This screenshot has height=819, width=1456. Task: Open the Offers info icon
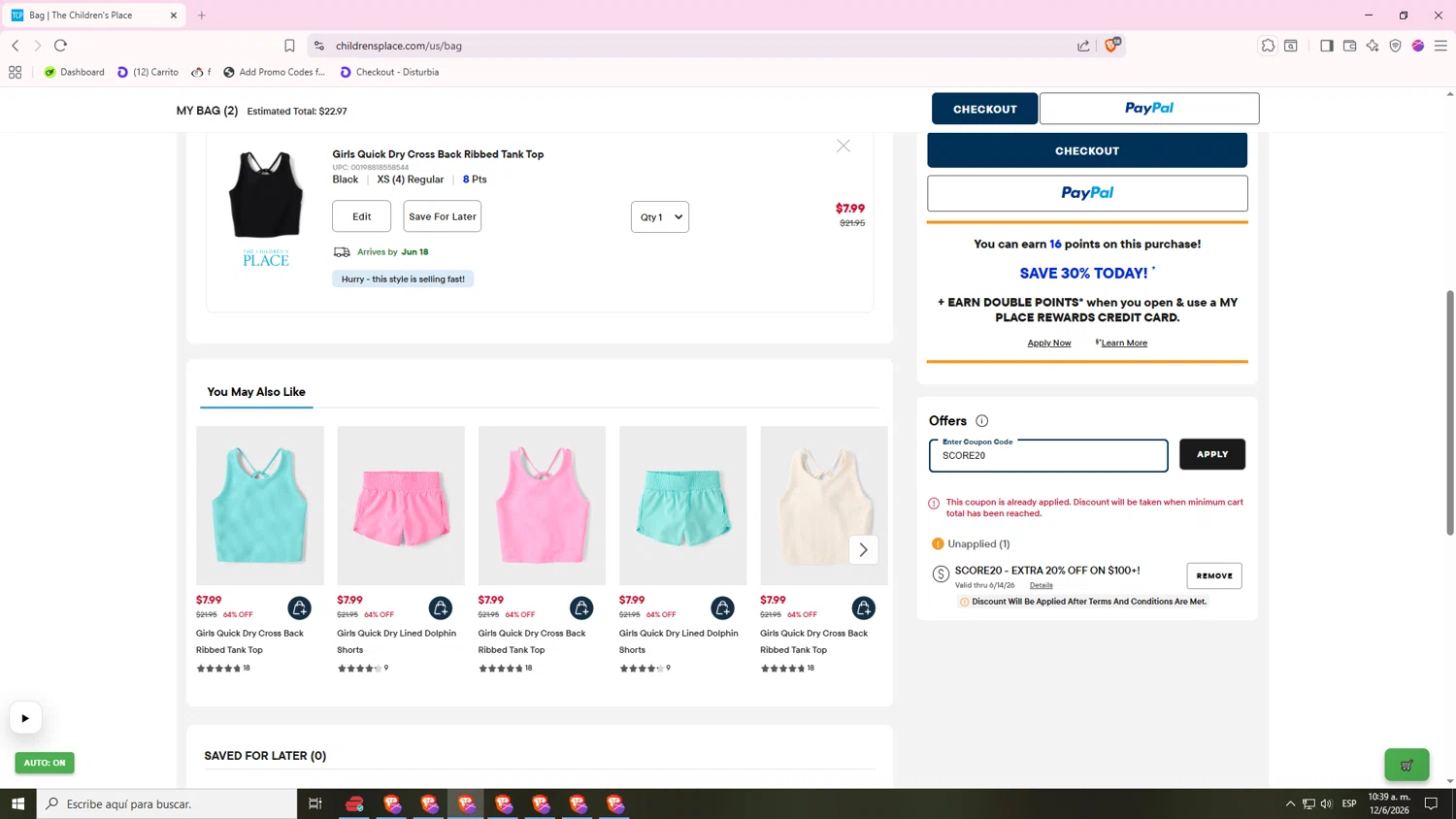981,421
